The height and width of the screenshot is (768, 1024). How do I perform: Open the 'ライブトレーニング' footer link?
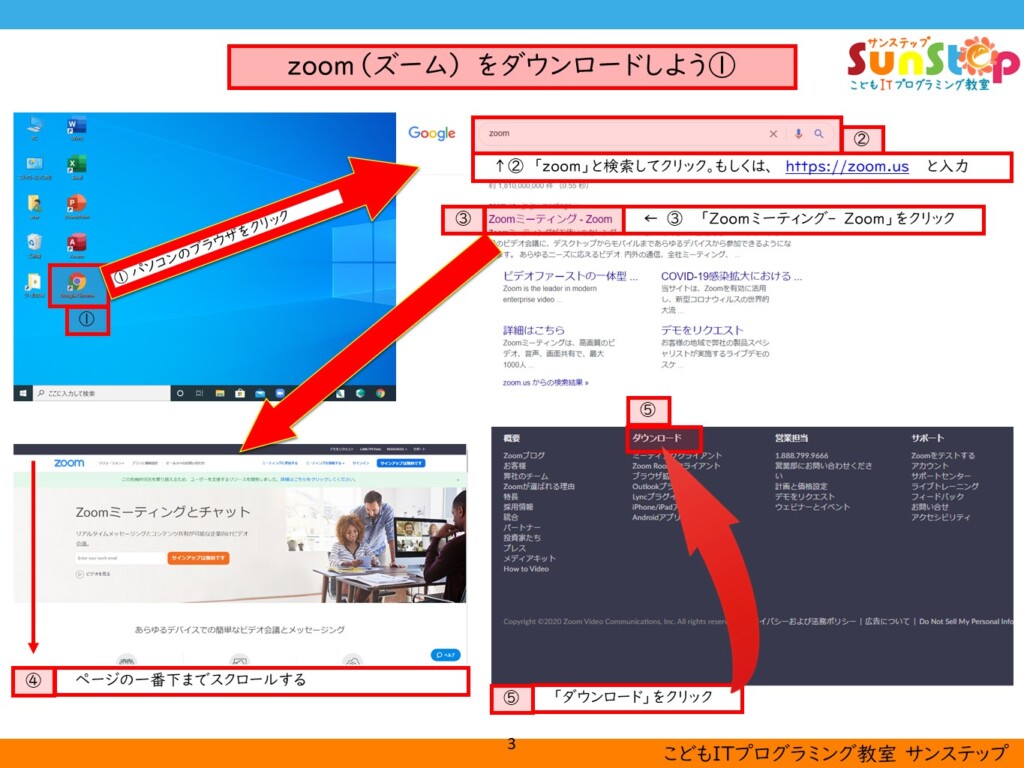tap(945, 487)
